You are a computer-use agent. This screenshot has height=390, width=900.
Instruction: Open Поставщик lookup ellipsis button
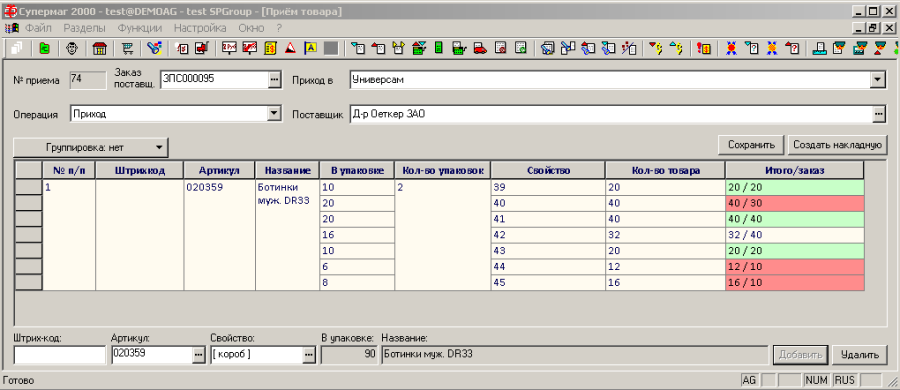(x=878, y=114)
